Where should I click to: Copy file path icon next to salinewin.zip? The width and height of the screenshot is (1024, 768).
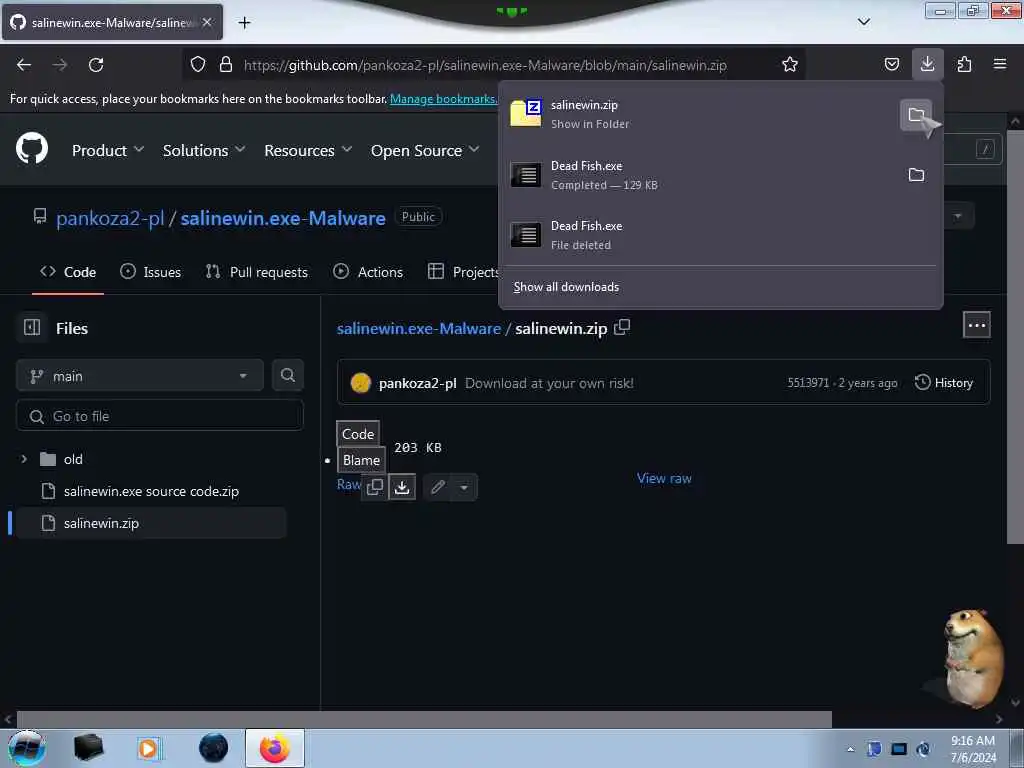[x=622, y=327]
